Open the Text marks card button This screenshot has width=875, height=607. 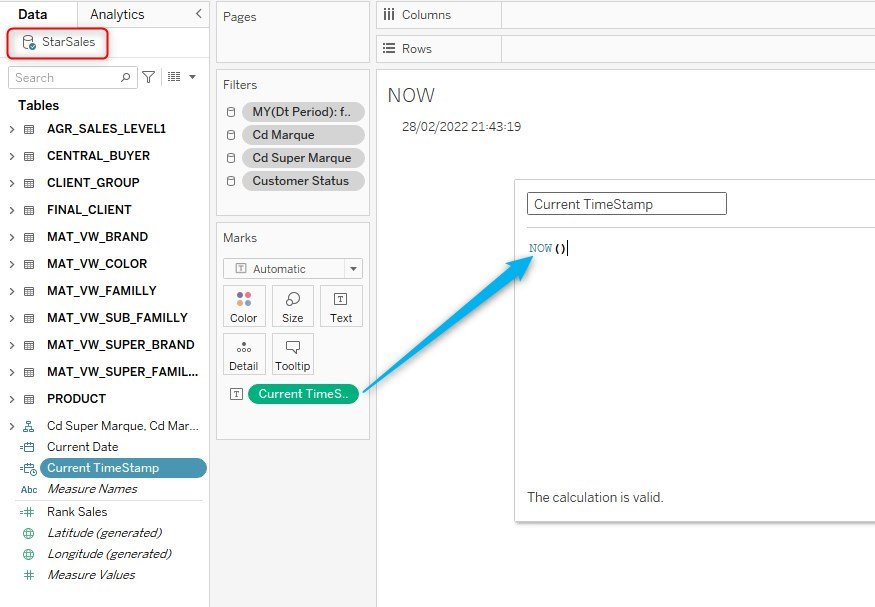341,306
